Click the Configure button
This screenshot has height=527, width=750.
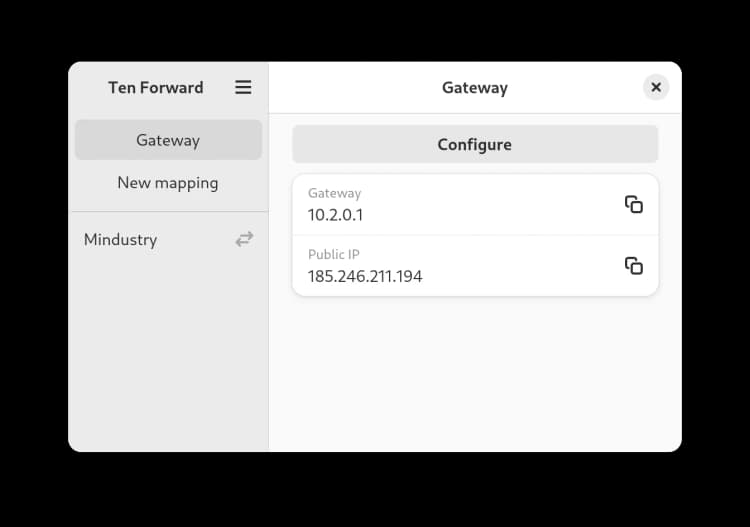(x=475, y=144)
